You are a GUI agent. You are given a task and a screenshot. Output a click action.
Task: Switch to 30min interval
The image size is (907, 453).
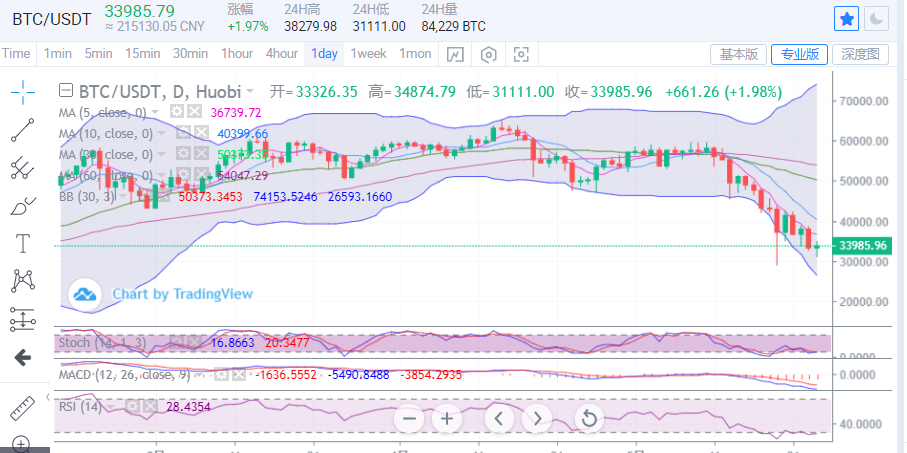pos(190,54)
